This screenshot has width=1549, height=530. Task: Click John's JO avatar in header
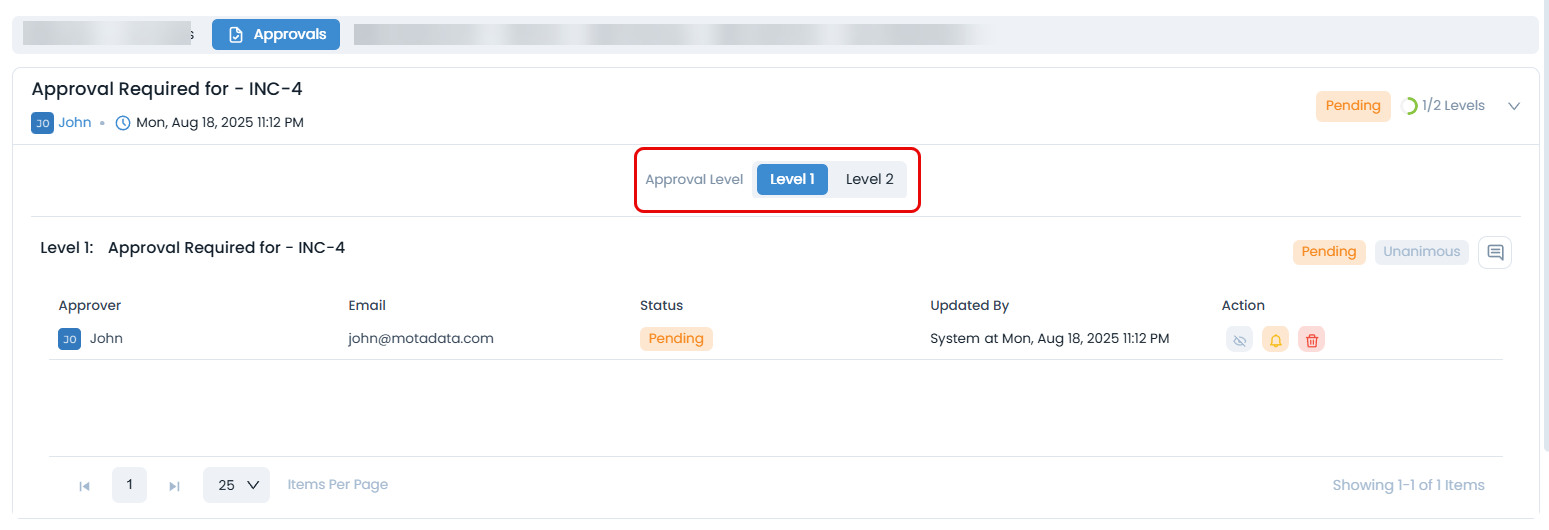click(x=42, y=123)
